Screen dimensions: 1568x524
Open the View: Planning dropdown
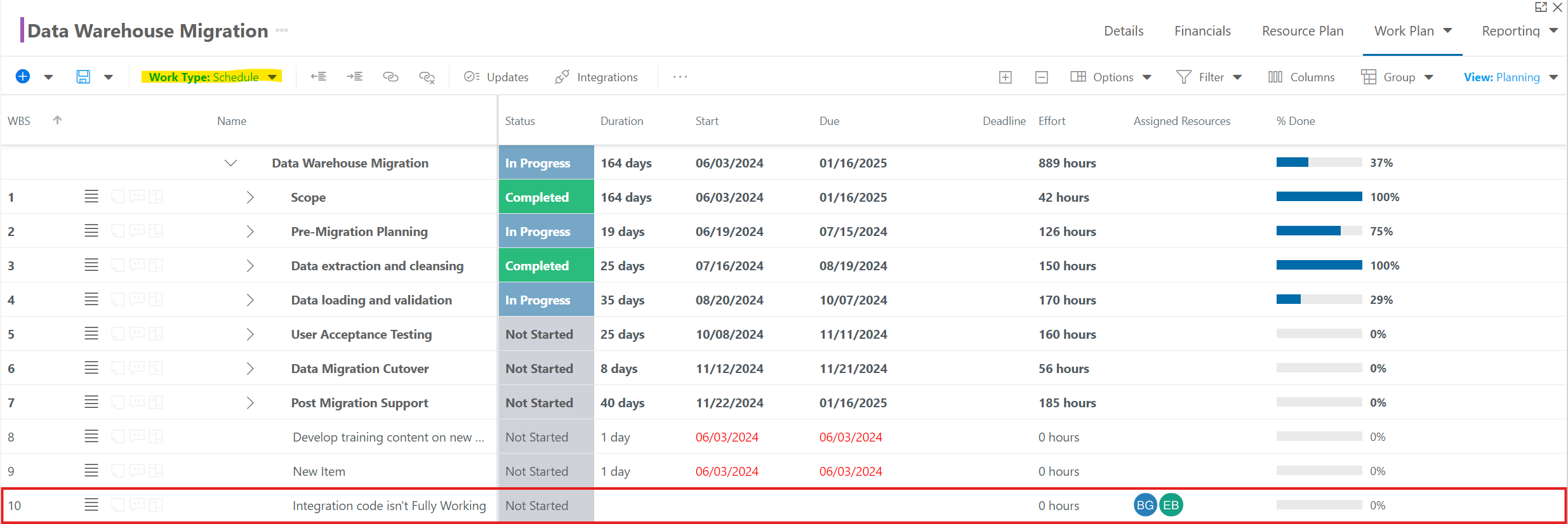point(1511,77)
